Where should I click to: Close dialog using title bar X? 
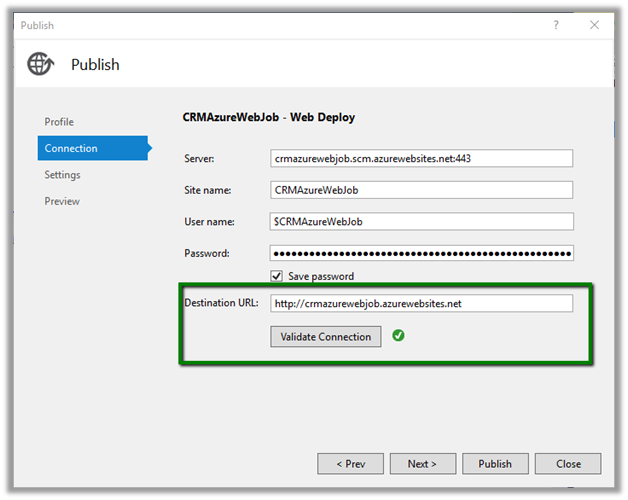(x=595, y=25)
